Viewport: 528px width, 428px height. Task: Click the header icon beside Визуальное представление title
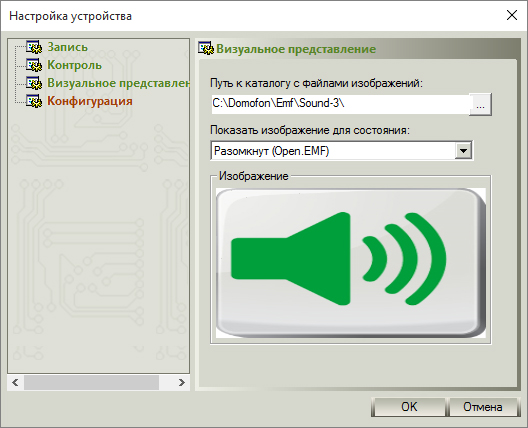point(206,49)
